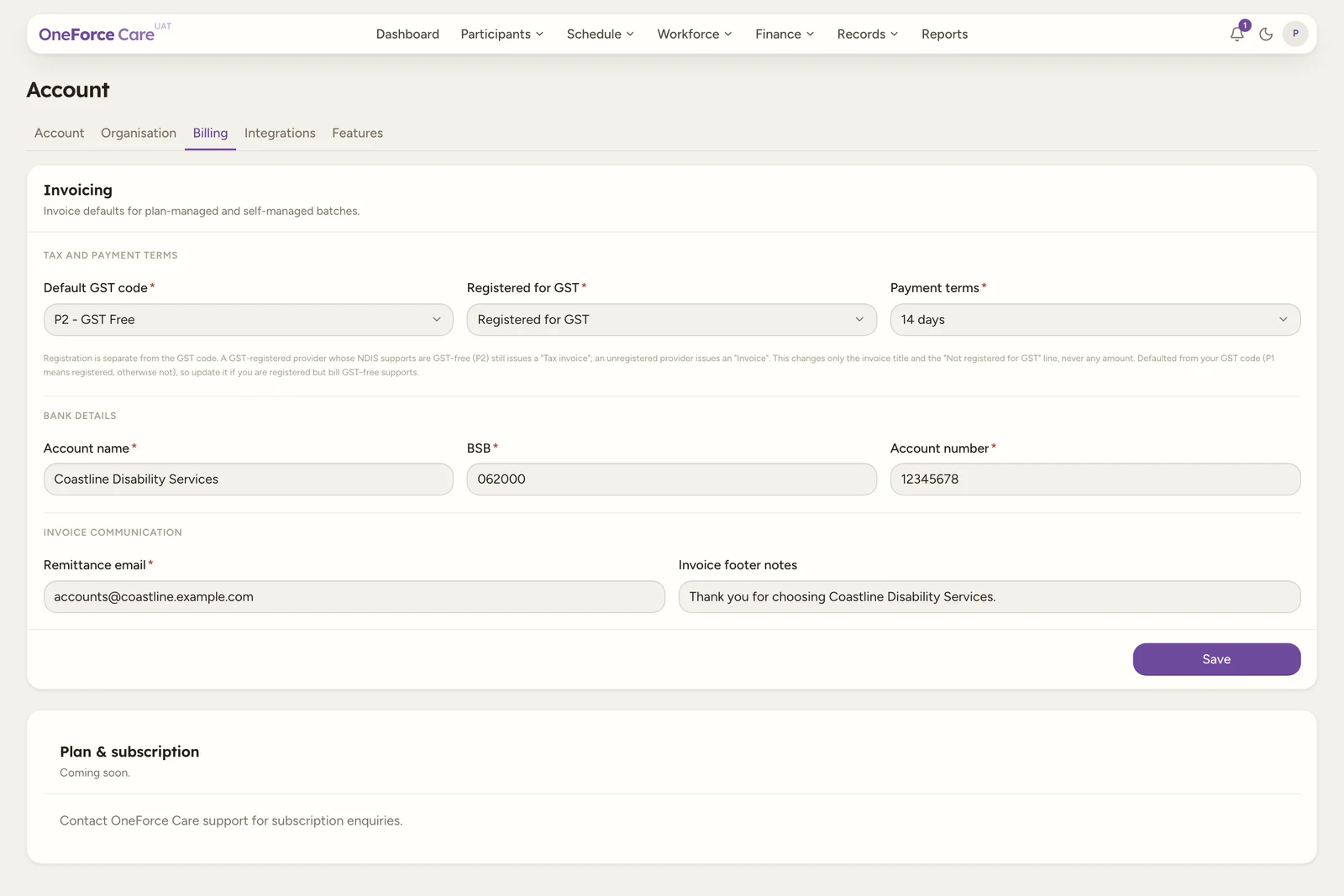Edit the Invoice footer notes field
Screen dimensions: 1344x896
click(x=990, y=597)
